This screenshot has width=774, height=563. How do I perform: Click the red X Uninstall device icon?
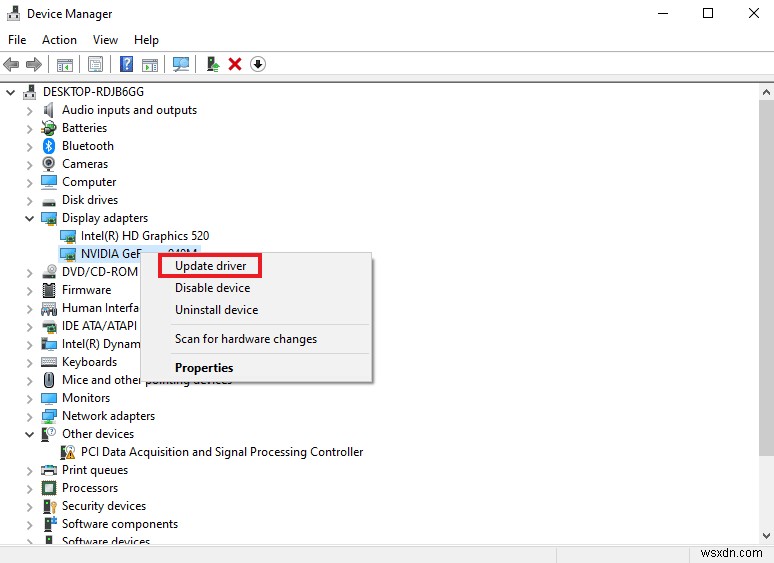[235, 64]
